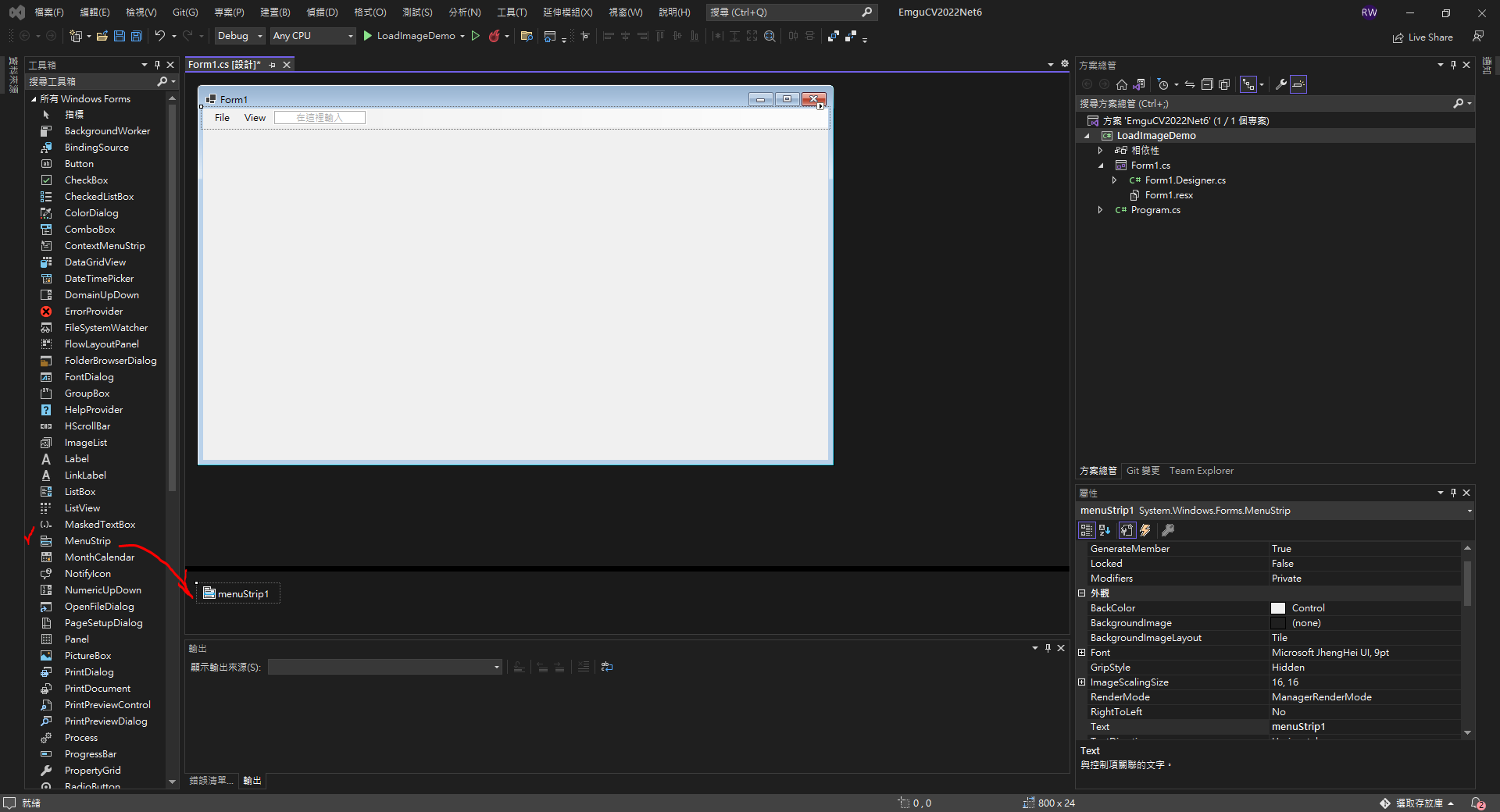This screenshot has height=812, width=1500.
Task: Select MenuStrip in the toolbox list
Action: coord(87,541)
